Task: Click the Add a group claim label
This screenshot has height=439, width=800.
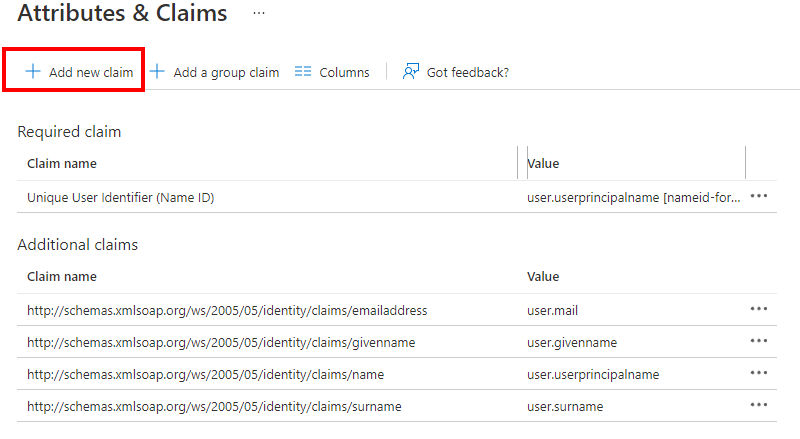Action: pos(226,72)
